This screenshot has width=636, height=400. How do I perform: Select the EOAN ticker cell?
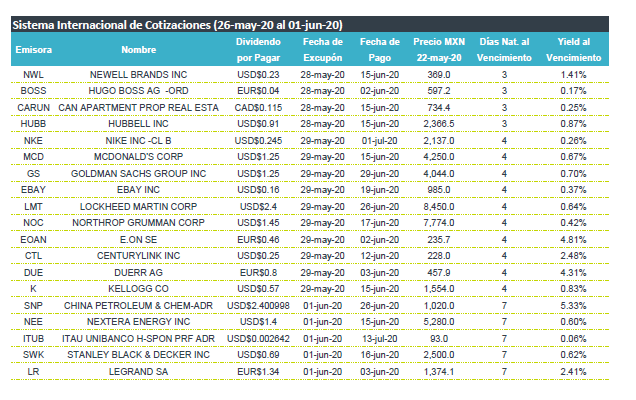(x=33, y=240)
